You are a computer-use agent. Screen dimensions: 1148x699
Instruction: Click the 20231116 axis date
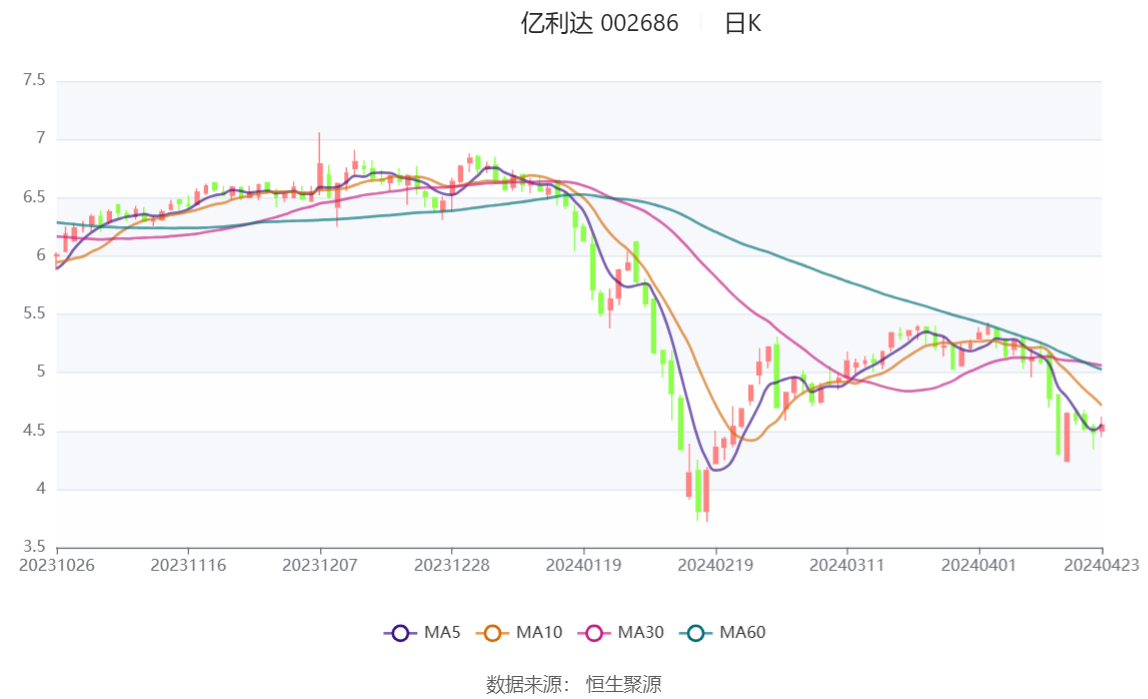pos(188,565)
